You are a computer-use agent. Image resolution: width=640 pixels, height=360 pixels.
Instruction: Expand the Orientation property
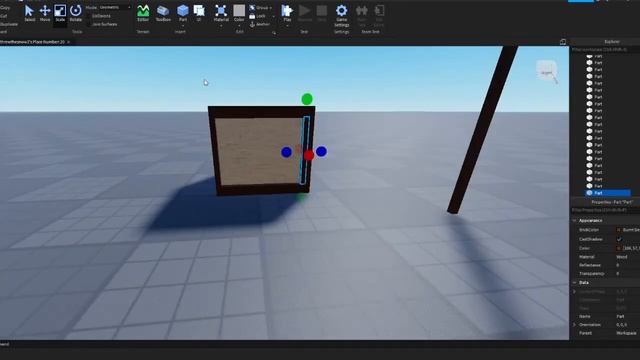tap(574, 325)
